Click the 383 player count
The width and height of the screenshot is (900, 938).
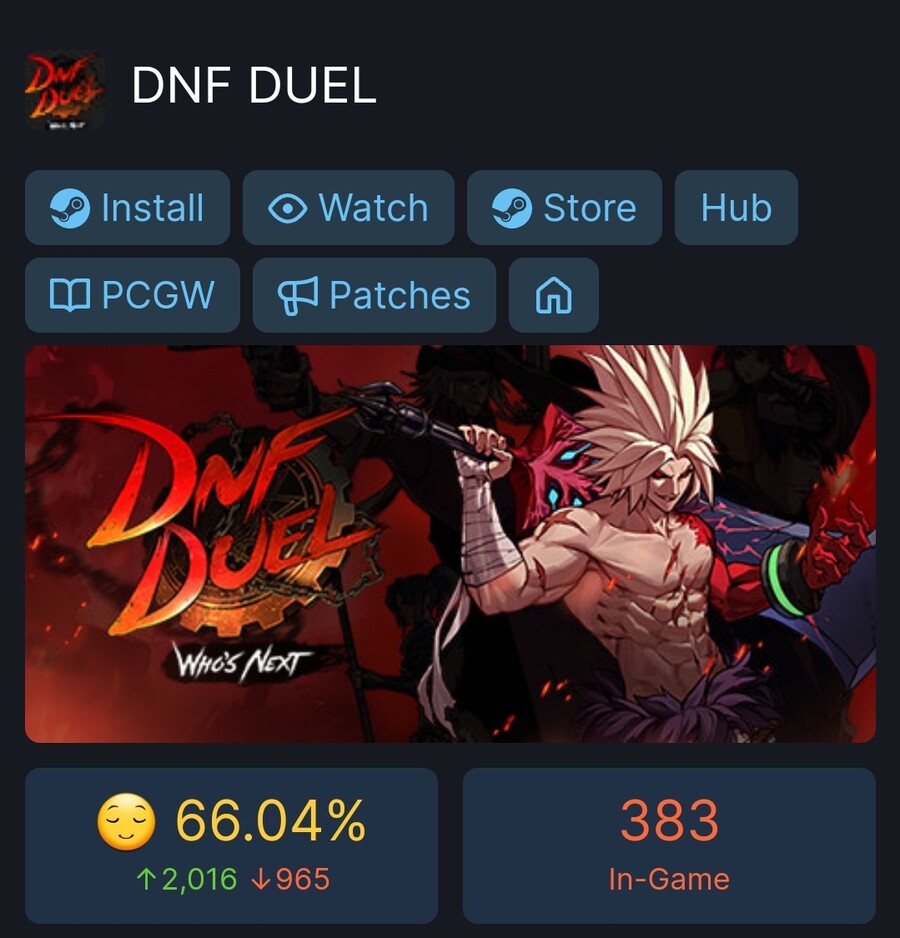coord(669,821)
